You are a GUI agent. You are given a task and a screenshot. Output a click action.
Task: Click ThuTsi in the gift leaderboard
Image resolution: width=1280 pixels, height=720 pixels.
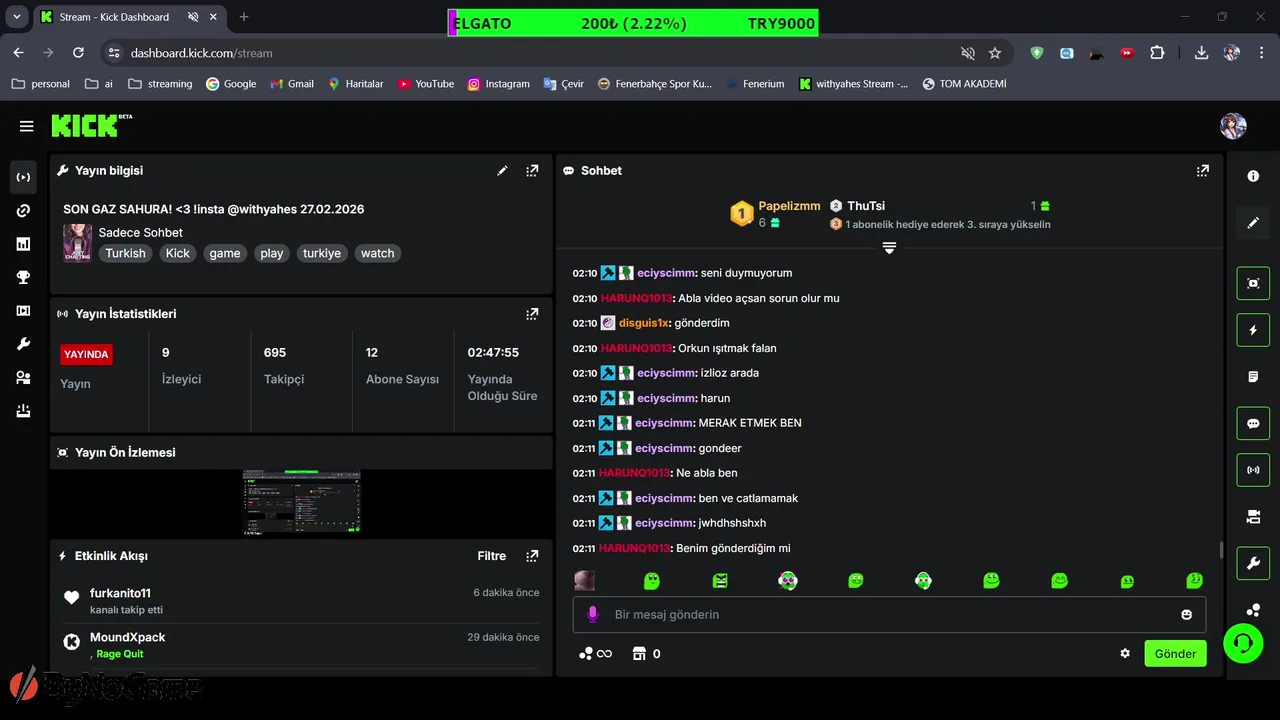pyautogui.click(x=866, y=206)
